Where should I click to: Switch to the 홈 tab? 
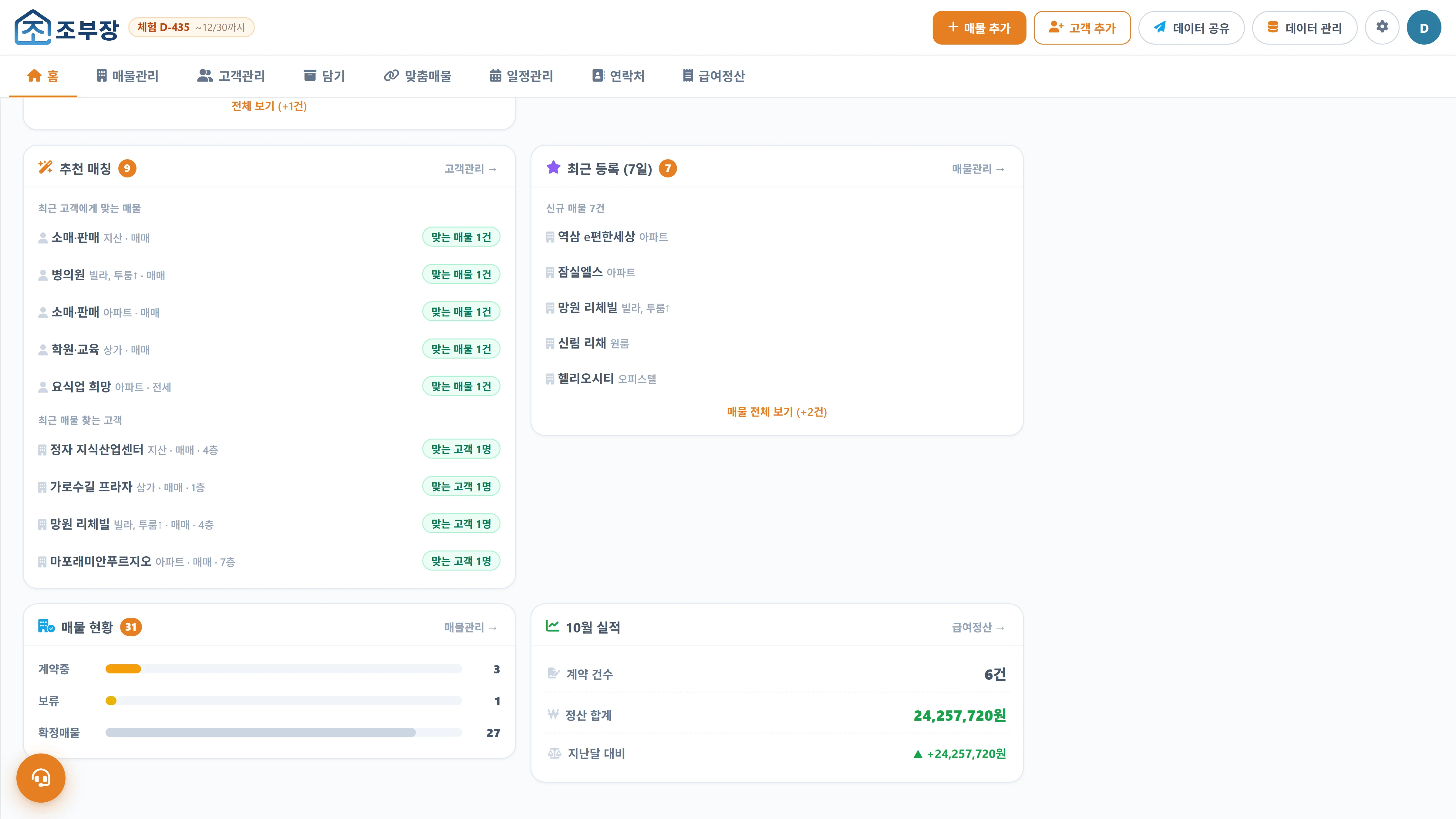pyautogui.click(x=43, y=76)
